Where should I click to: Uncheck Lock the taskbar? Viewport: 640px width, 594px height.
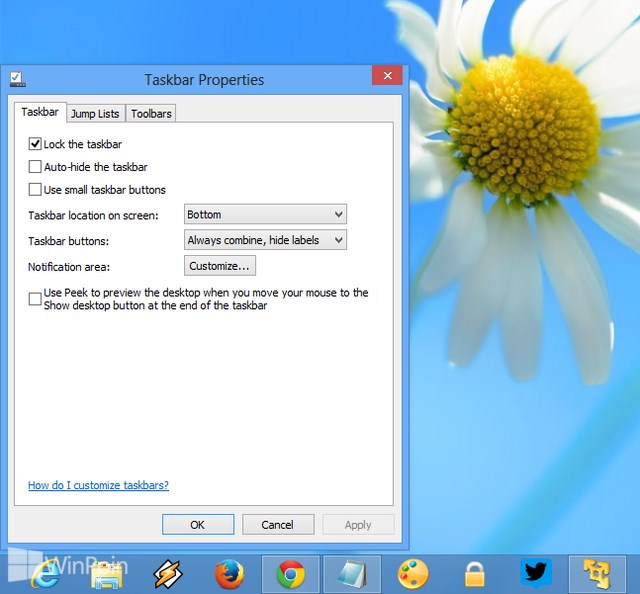tap(35, 144)
